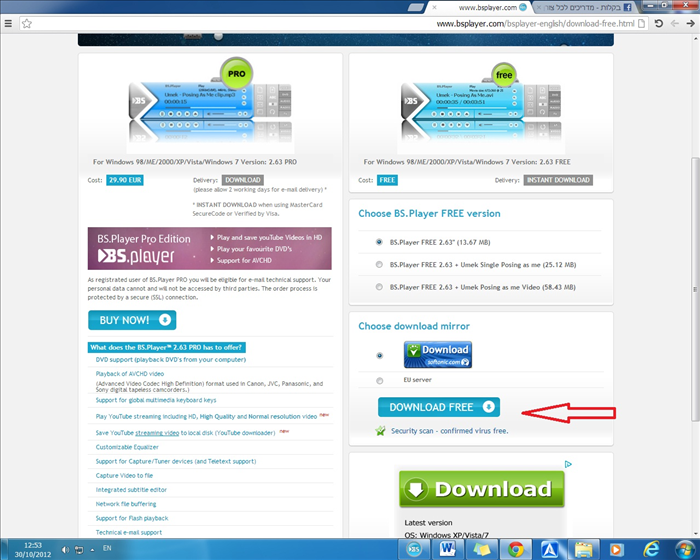
Task: Bookmark this page with the star icon
Action: pos(27,24)
